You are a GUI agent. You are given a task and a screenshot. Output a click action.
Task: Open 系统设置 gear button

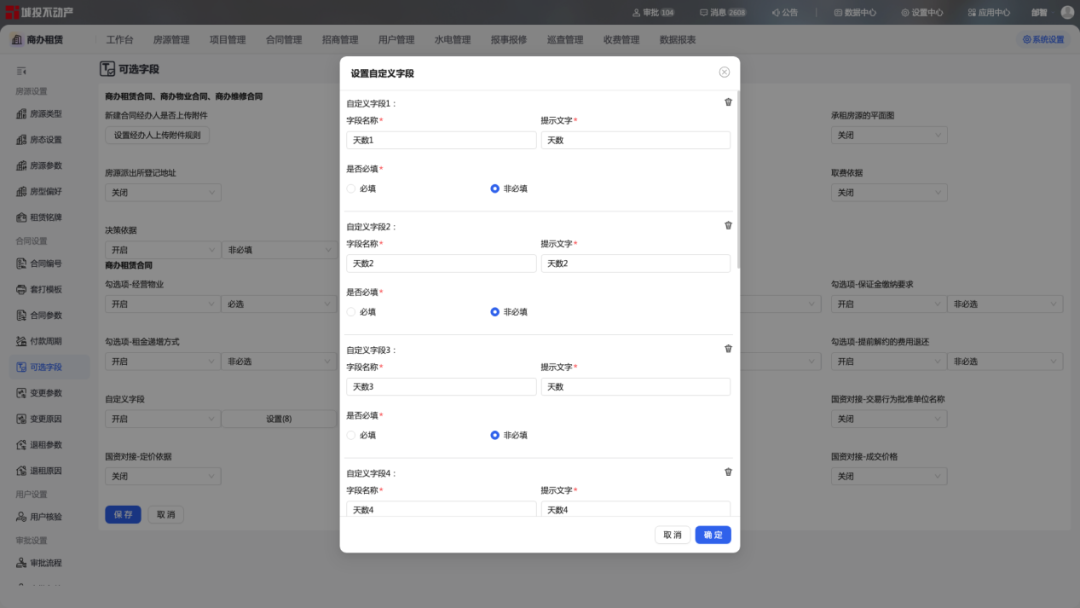[1043, 40]
